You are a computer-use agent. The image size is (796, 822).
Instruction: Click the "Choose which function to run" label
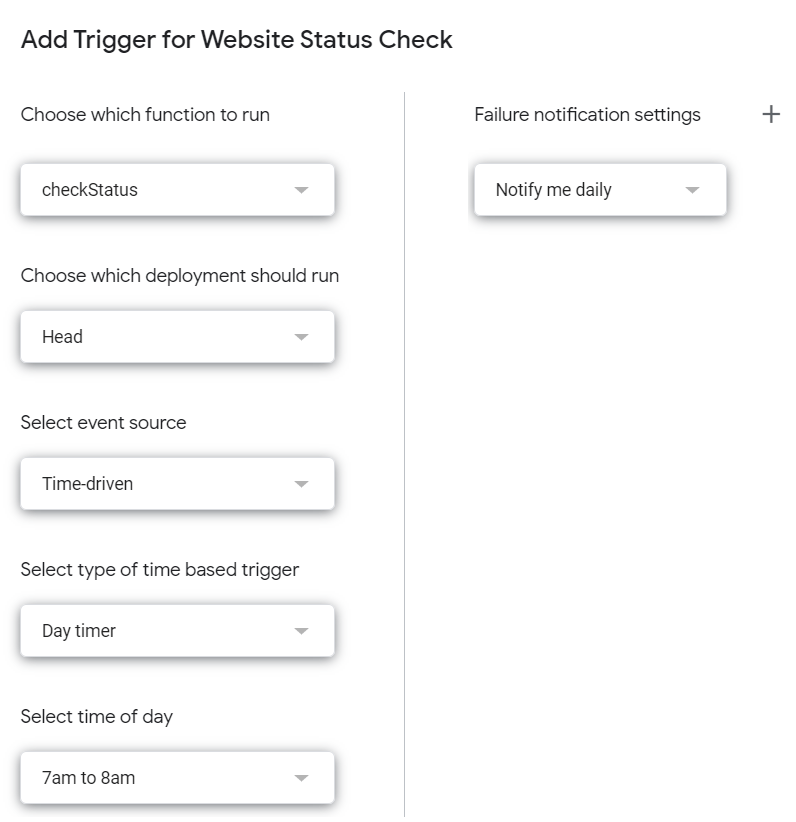[145, 115]
